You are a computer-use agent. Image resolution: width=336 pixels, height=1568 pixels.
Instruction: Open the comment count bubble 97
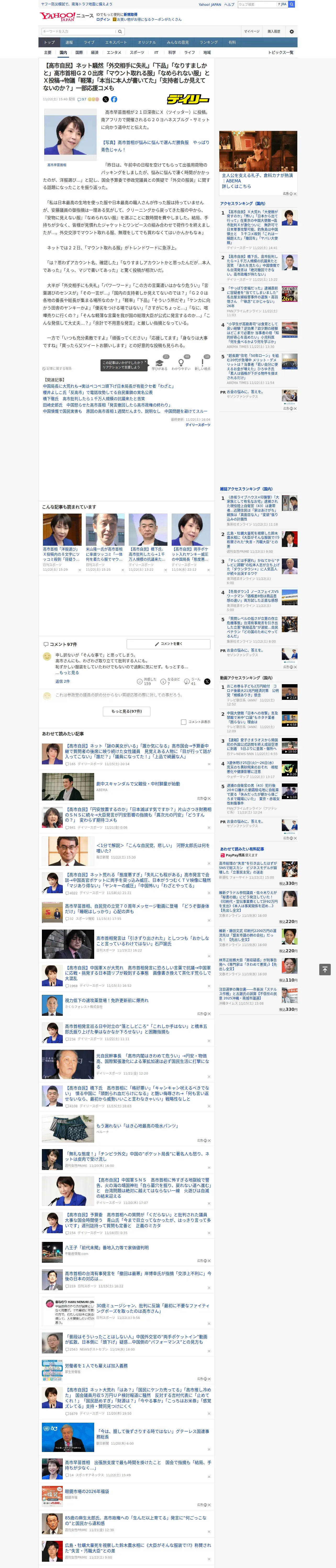coord(82,99)
